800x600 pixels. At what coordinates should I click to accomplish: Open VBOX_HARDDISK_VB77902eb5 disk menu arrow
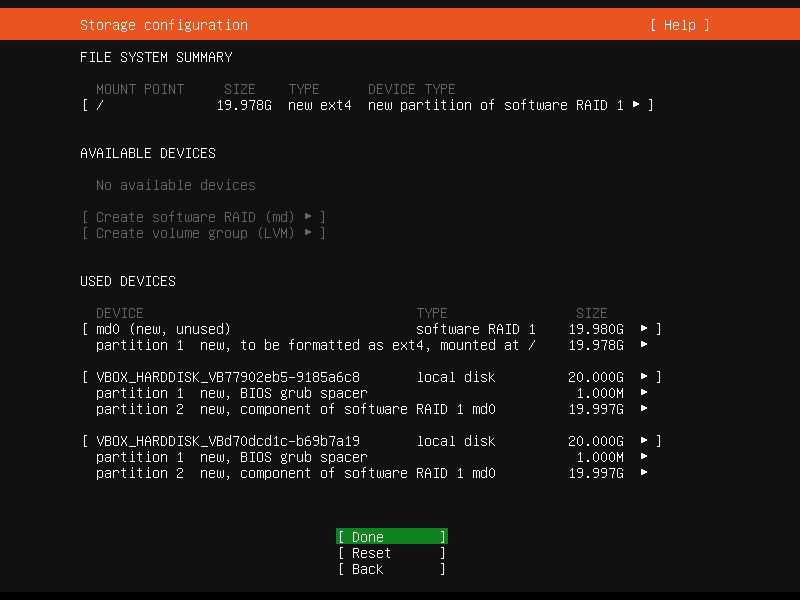coord(644,377)
